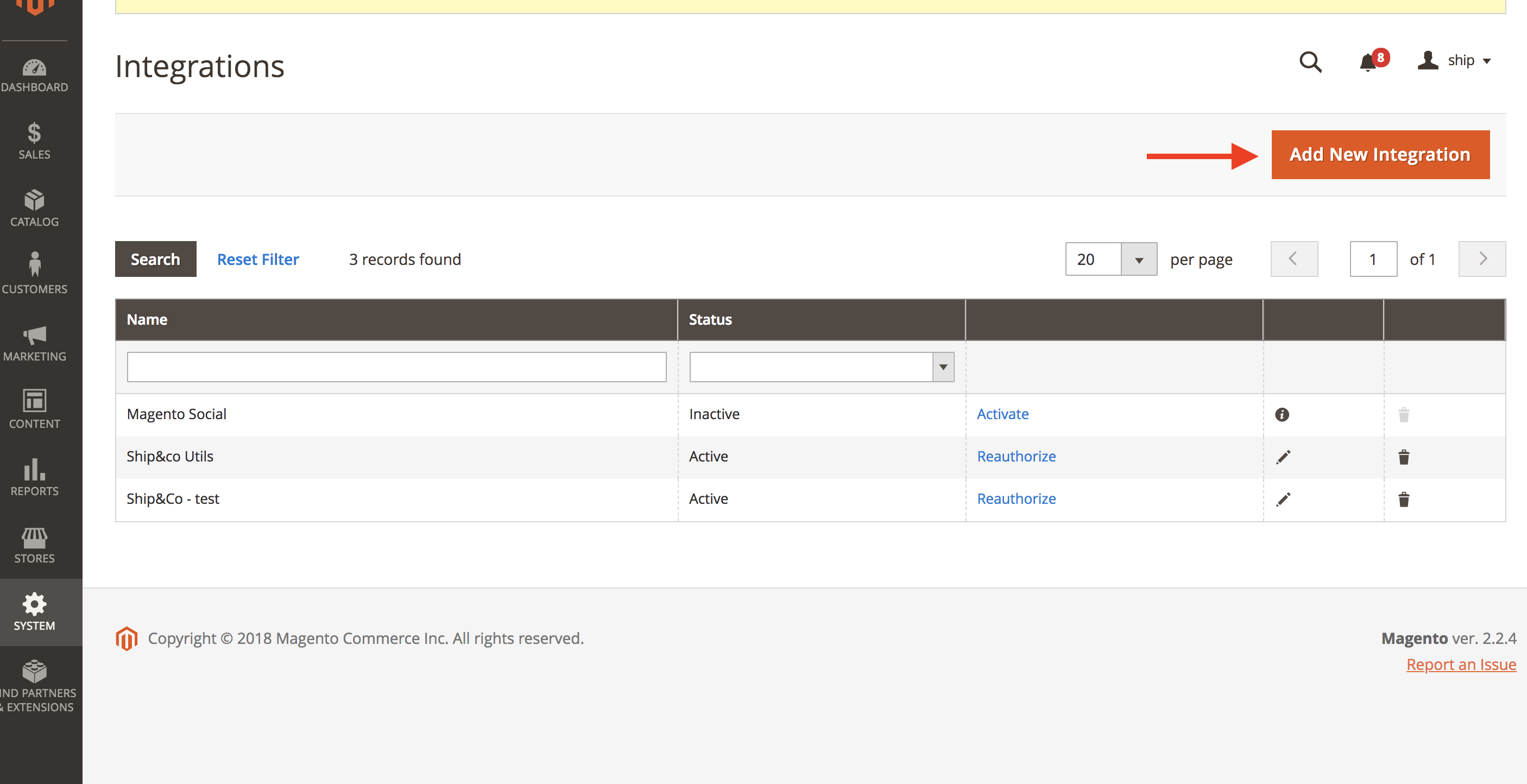Open the Catalog menu in sidebar
This screenshot has width=1527, height=784.
(x=34, y=208)
